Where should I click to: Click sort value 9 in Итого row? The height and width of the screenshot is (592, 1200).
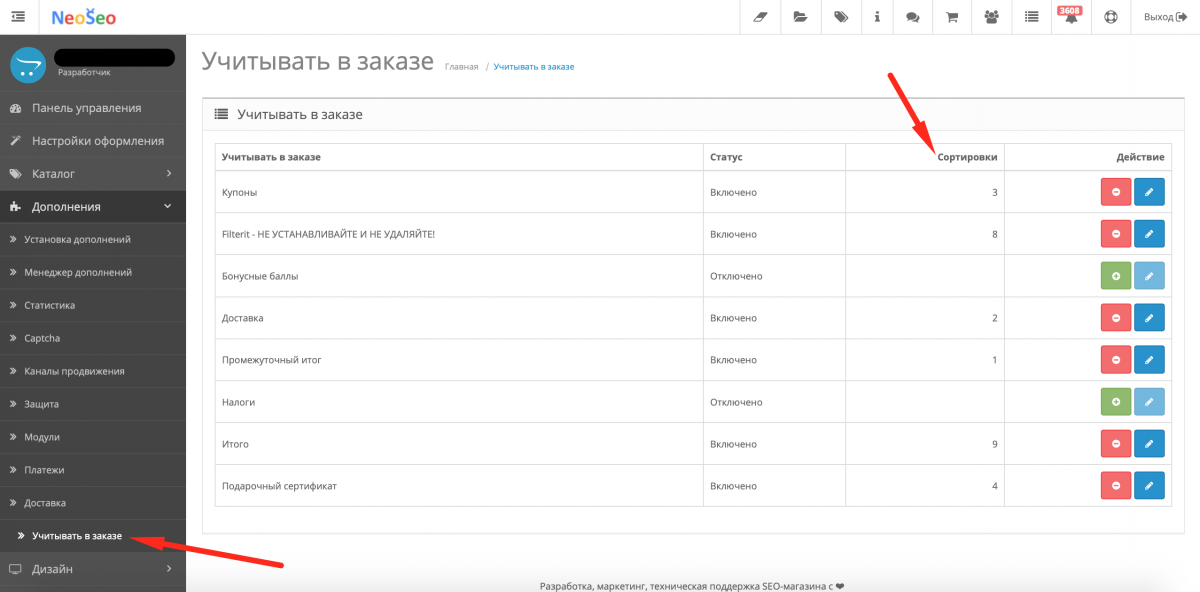tap(995, 444)
